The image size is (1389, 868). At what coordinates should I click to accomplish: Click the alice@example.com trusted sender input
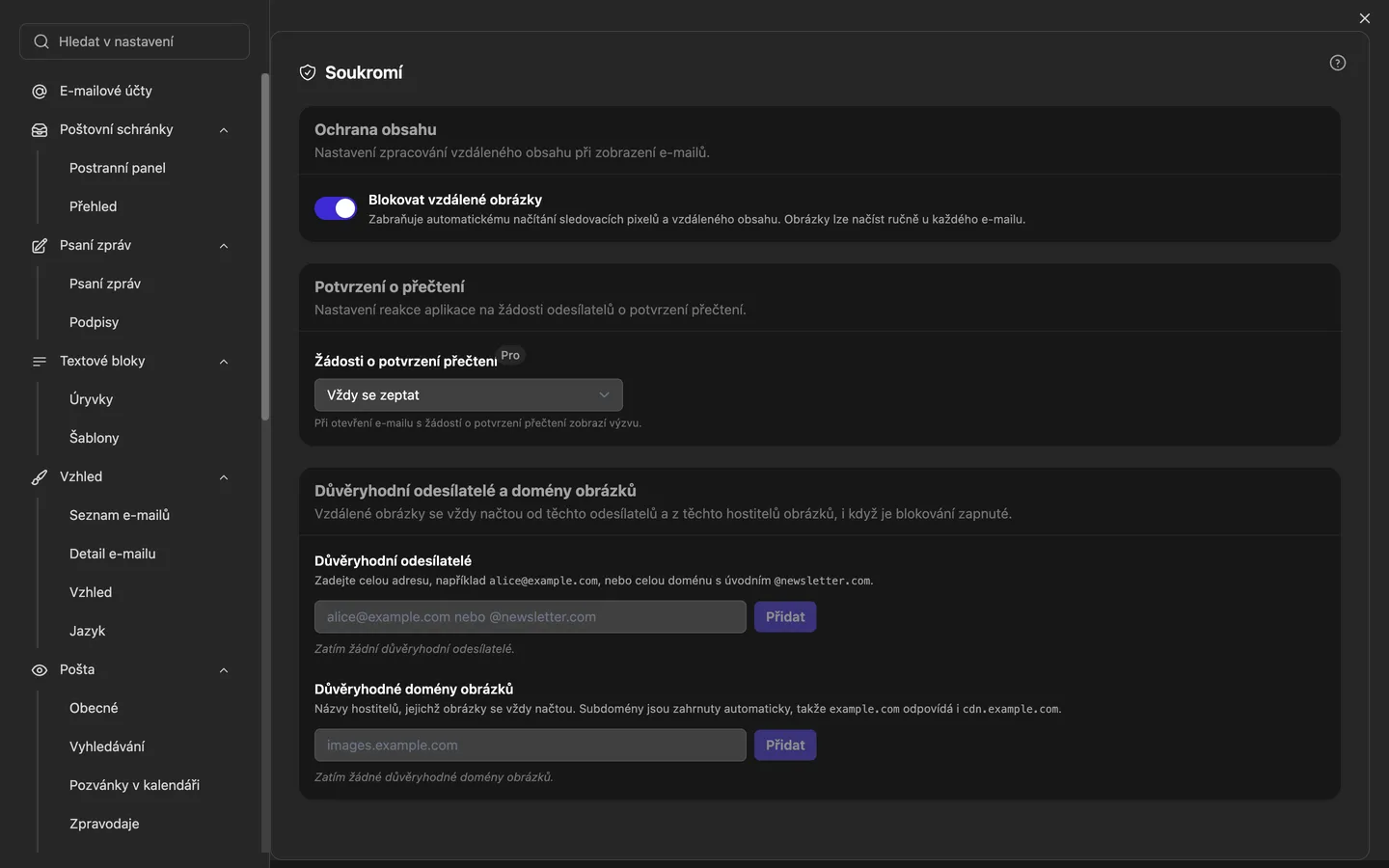531,617
